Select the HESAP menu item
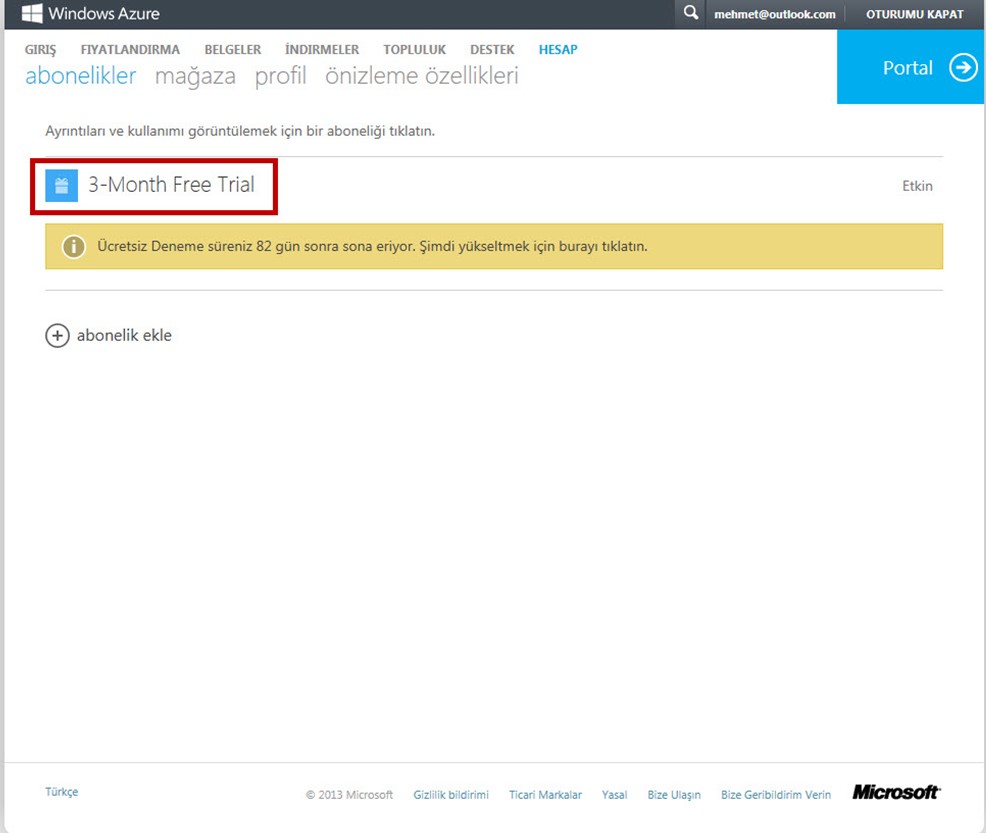This screenshot has height=833, width=986. click(x=558, y=50)
